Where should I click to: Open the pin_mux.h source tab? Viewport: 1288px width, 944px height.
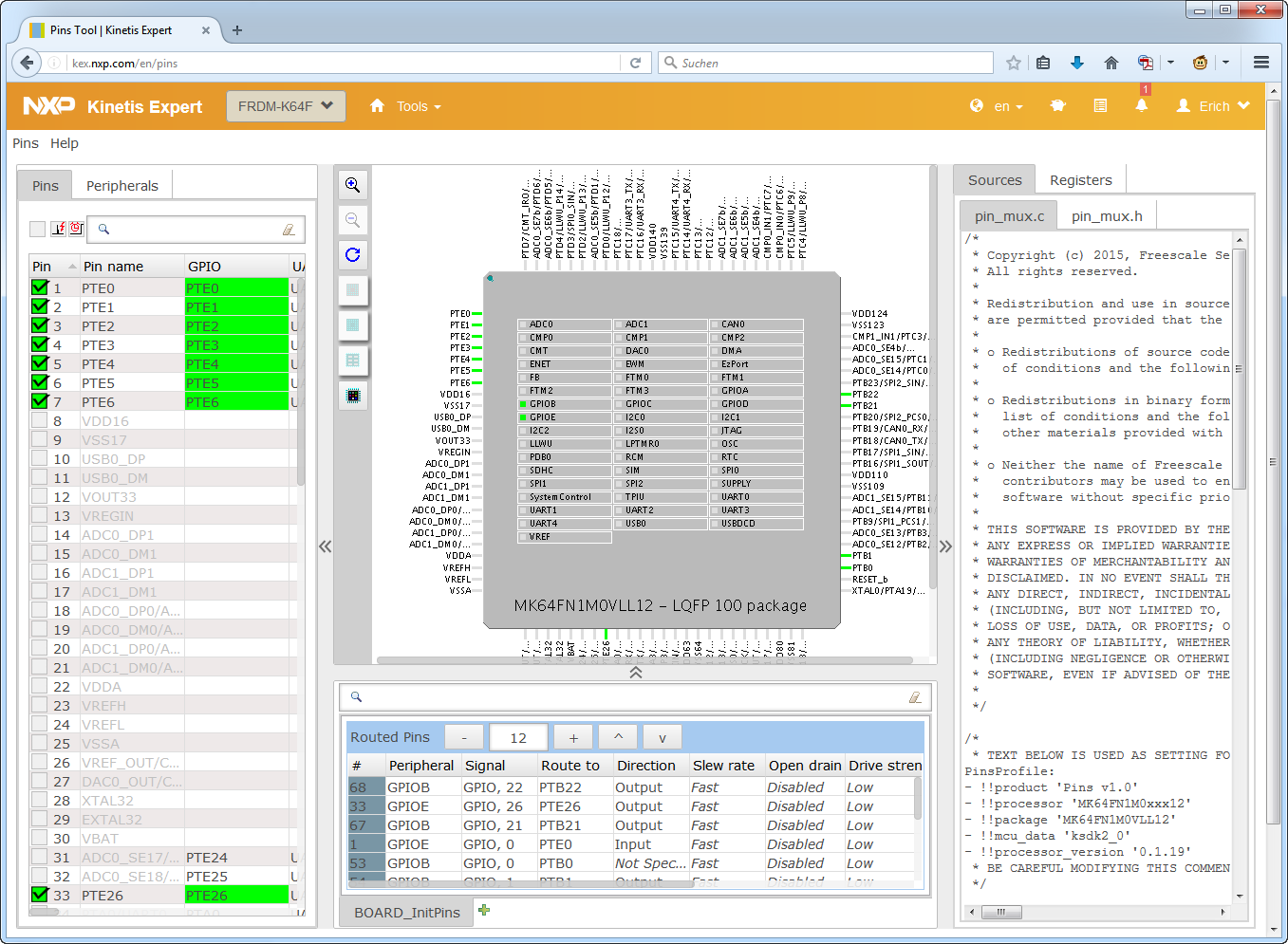1107,216
